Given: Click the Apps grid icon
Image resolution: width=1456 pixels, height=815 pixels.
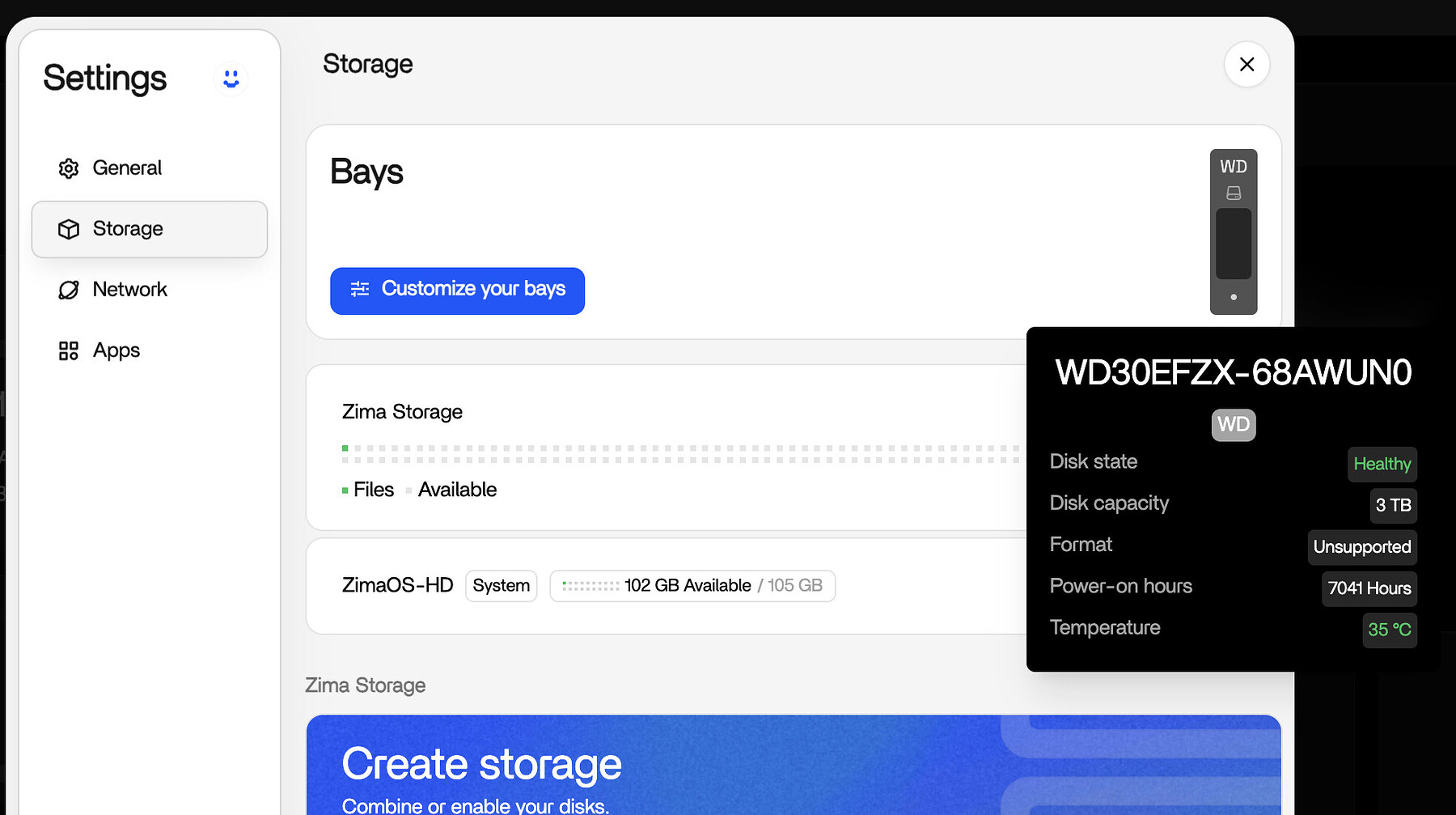Looking at the screenshot, I should pyautogui.click(x=69, y=350).
